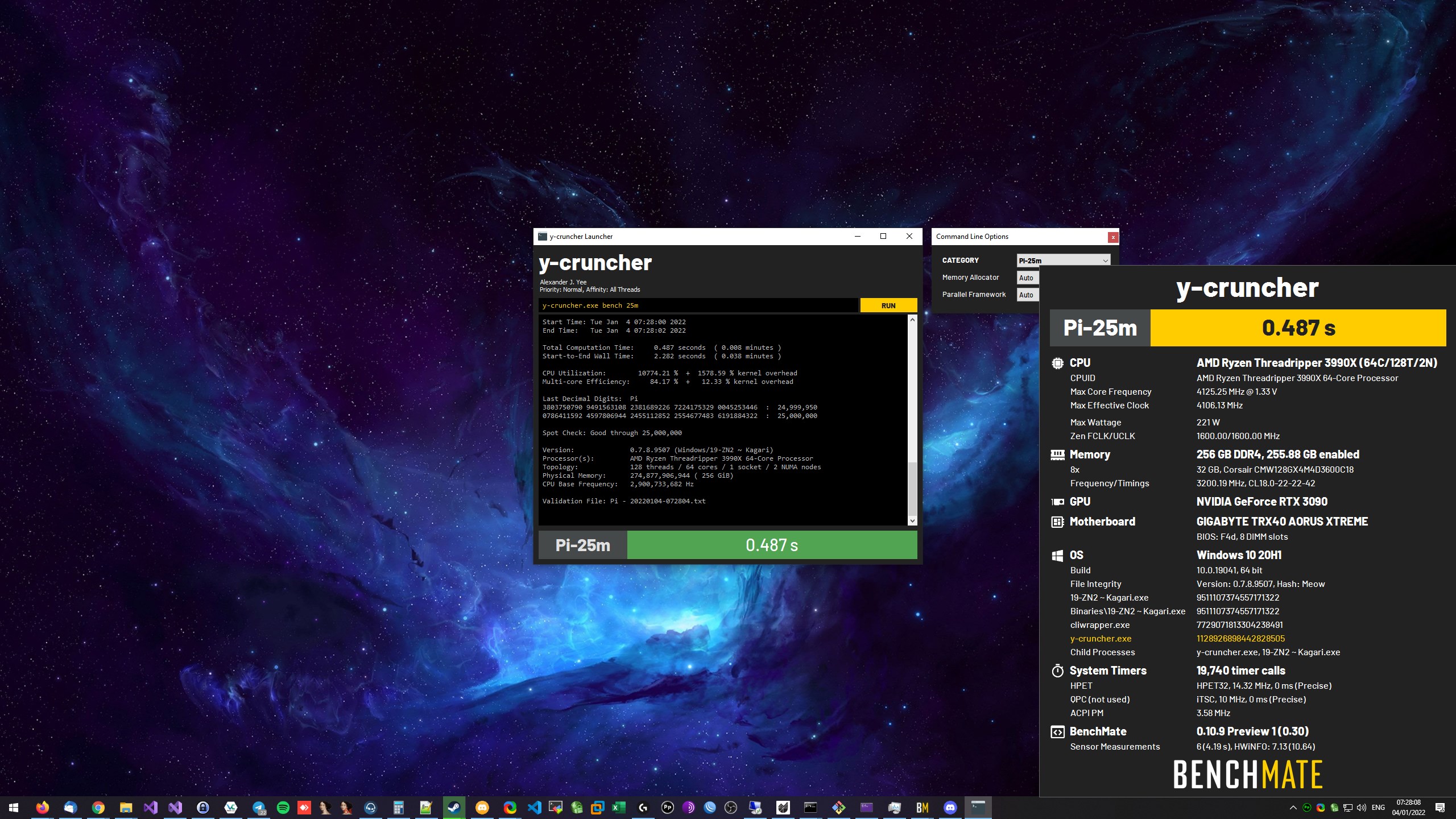Open the taskbar clock showing 07:28:08
Image resolution: width=1456 pixels, height=819 pixels.
point(1409,808)
